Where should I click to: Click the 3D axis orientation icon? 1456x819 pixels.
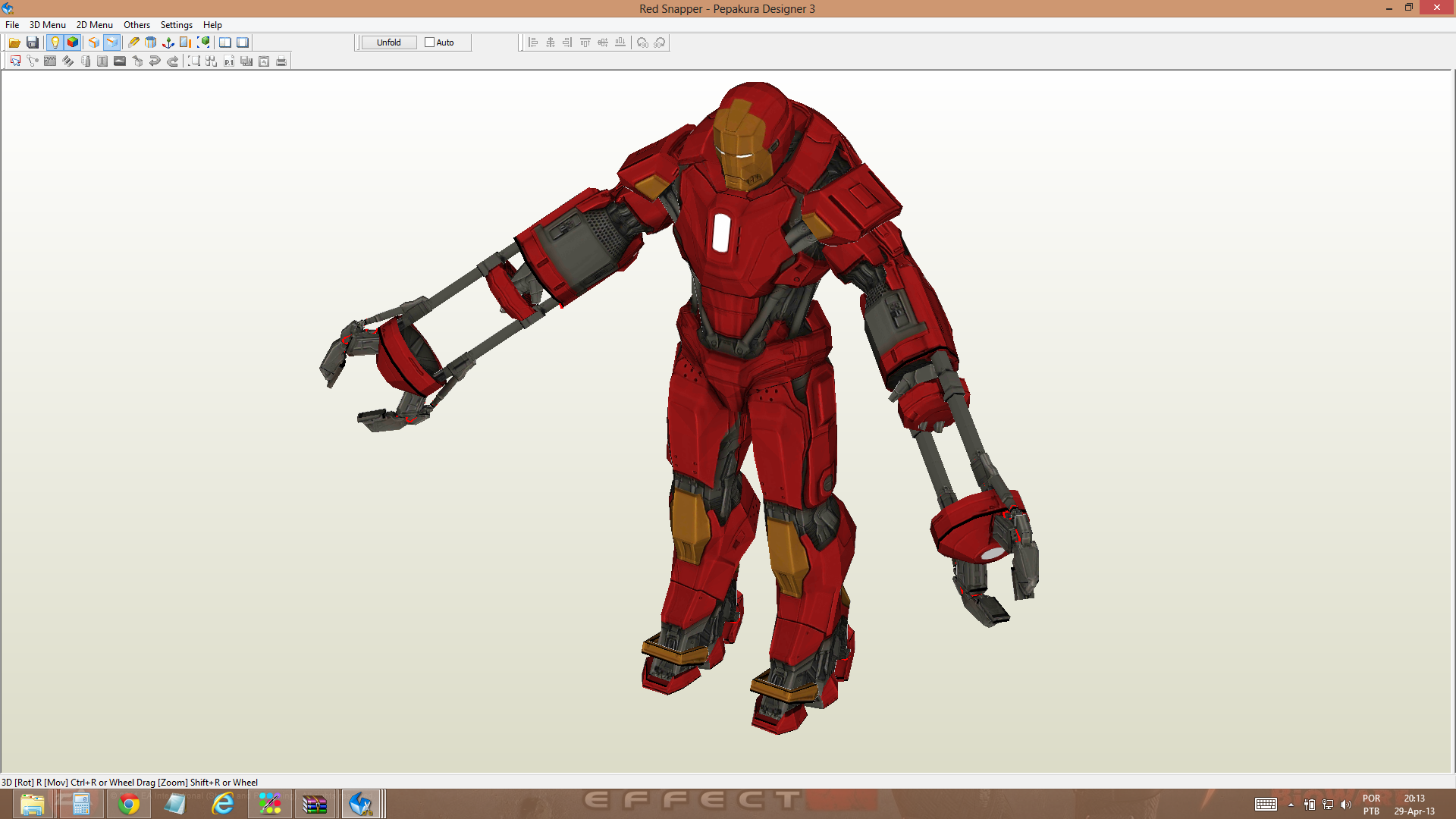point(168,42)
